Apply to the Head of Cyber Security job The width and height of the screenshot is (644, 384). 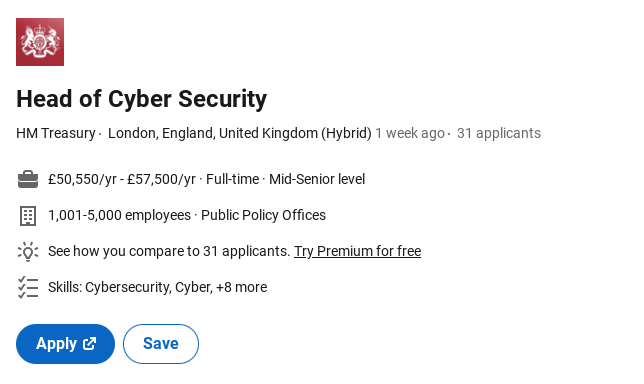(65, 344)
